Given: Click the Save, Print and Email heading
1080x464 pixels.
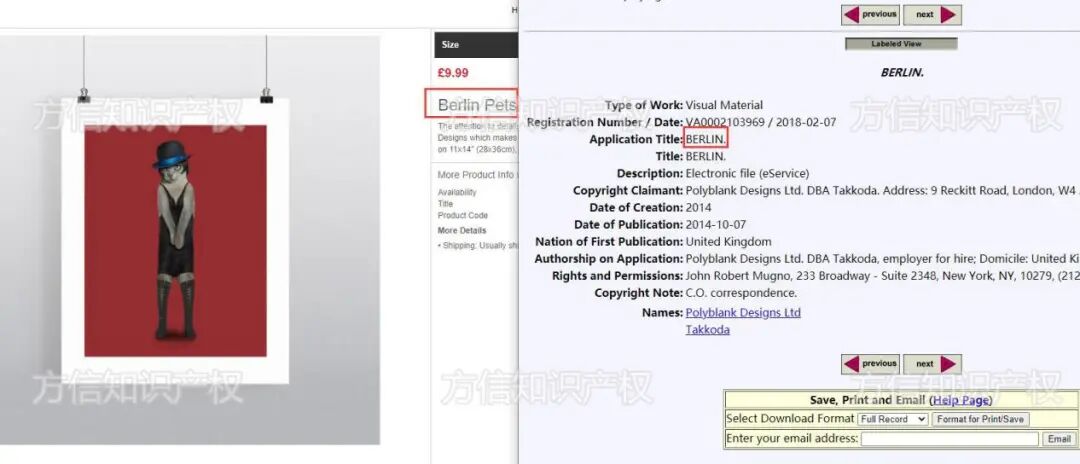Looking at the screenshot, I should coord(867,400).
